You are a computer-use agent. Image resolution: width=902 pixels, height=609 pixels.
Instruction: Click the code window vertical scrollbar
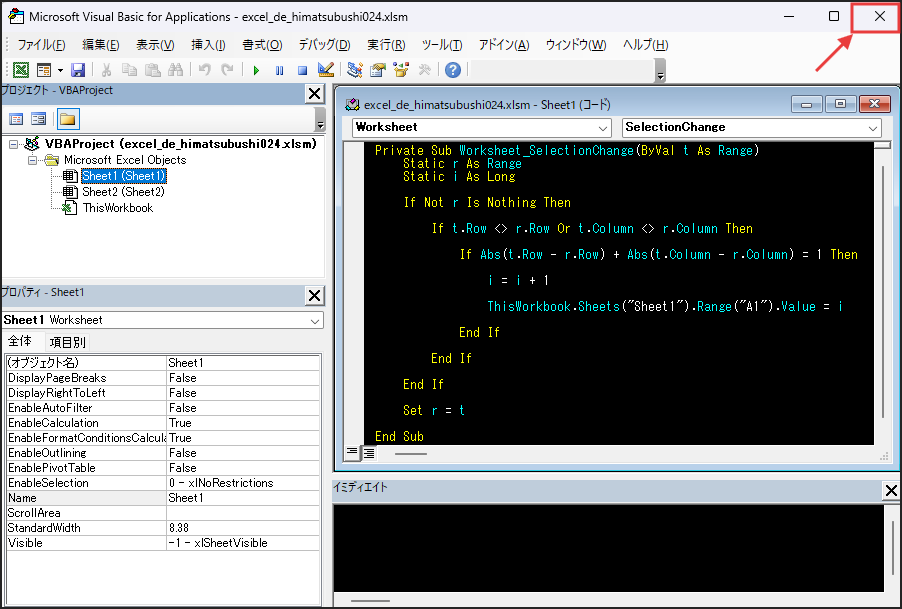pos(882,293)
